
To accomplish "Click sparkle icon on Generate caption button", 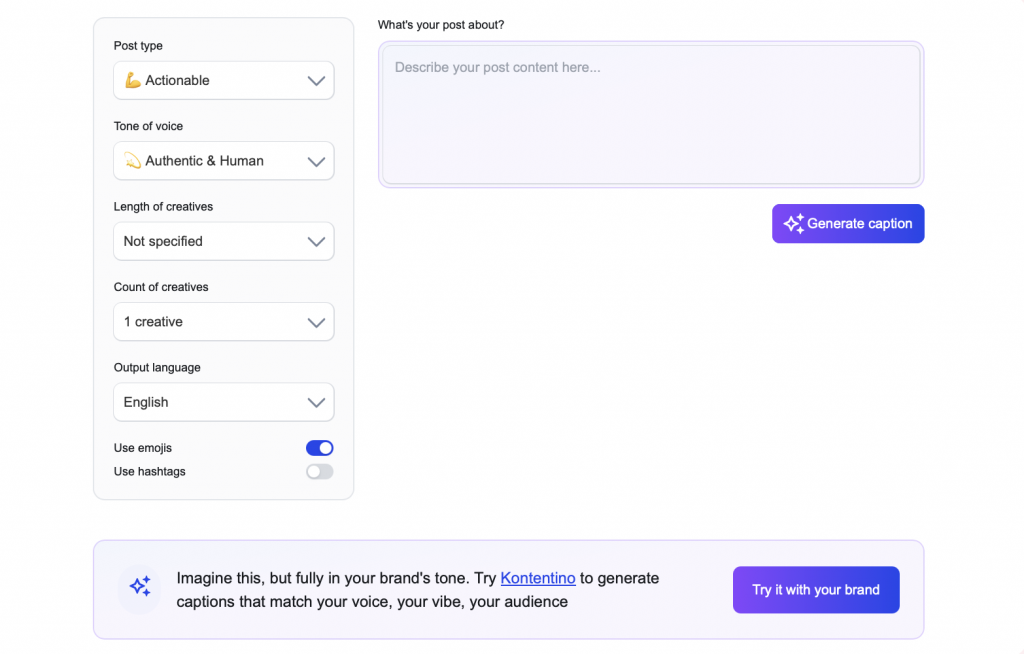I will [794, 224].
